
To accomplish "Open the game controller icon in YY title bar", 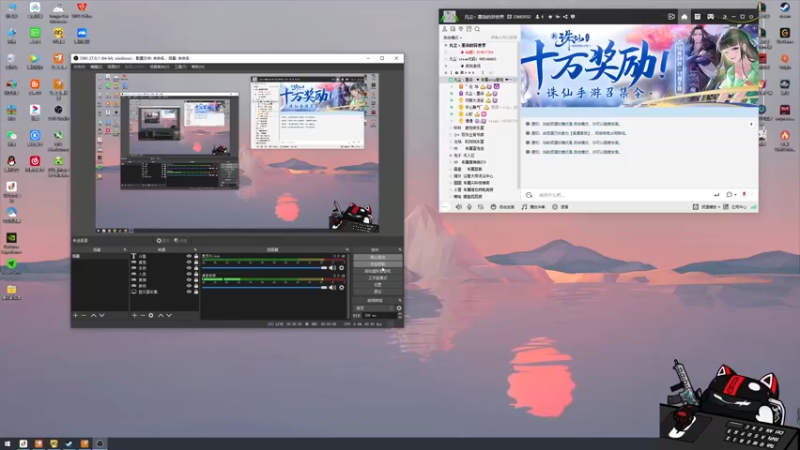I will [x=710, y=17].
